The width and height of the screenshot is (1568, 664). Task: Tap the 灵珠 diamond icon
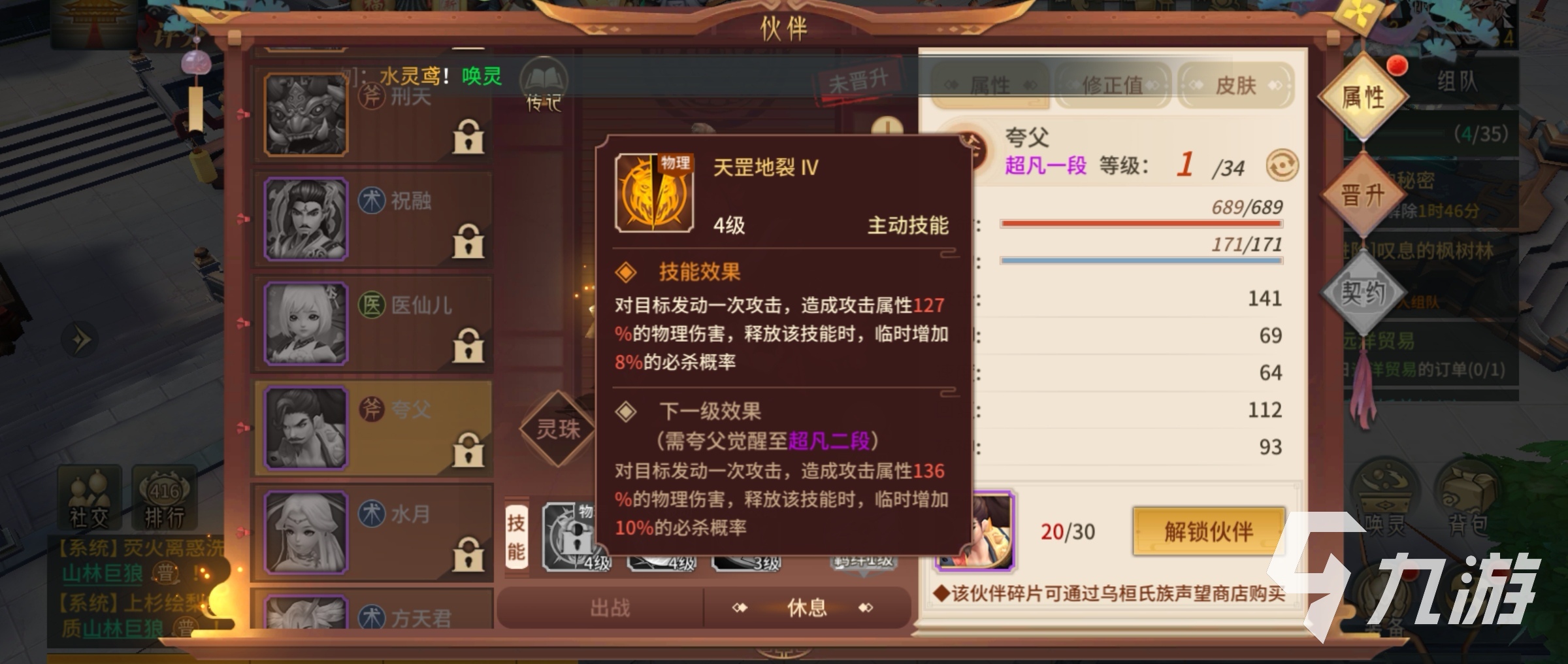click(558, 429)
